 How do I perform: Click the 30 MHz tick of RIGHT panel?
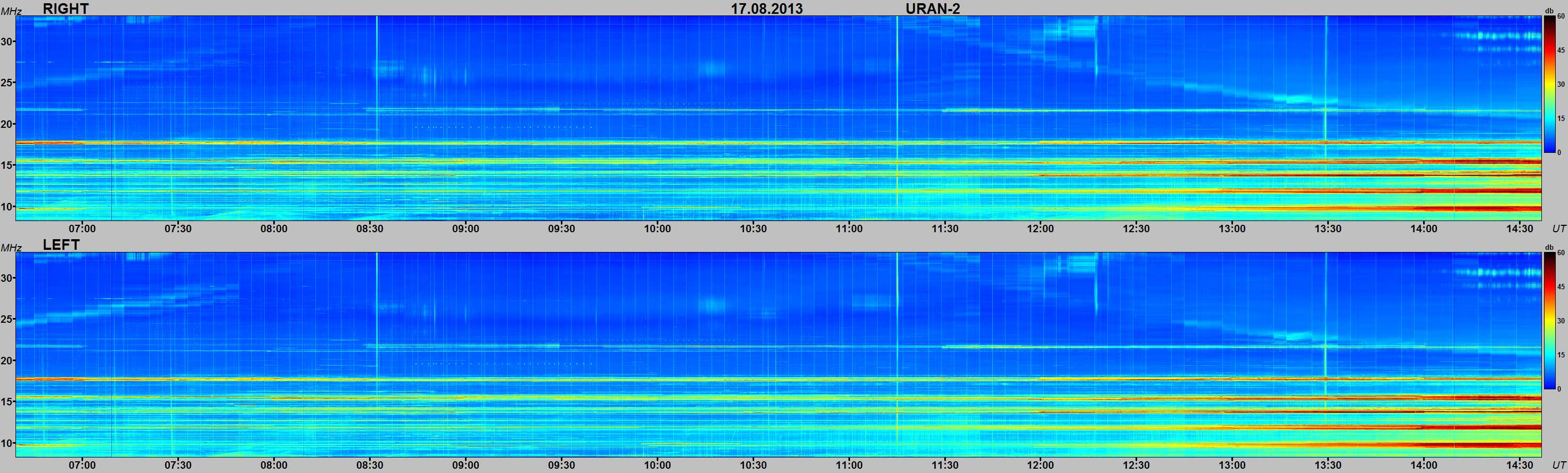(7, 42)
